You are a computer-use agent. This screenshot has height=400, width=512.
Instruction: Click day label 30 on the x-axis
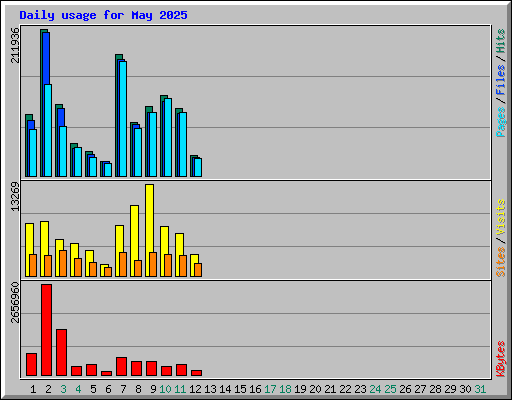click(465, 389)
